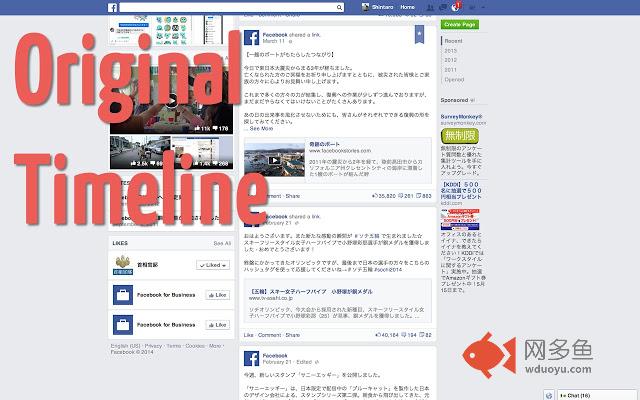
Task: Open the messages icon
Action: (442, 7)
